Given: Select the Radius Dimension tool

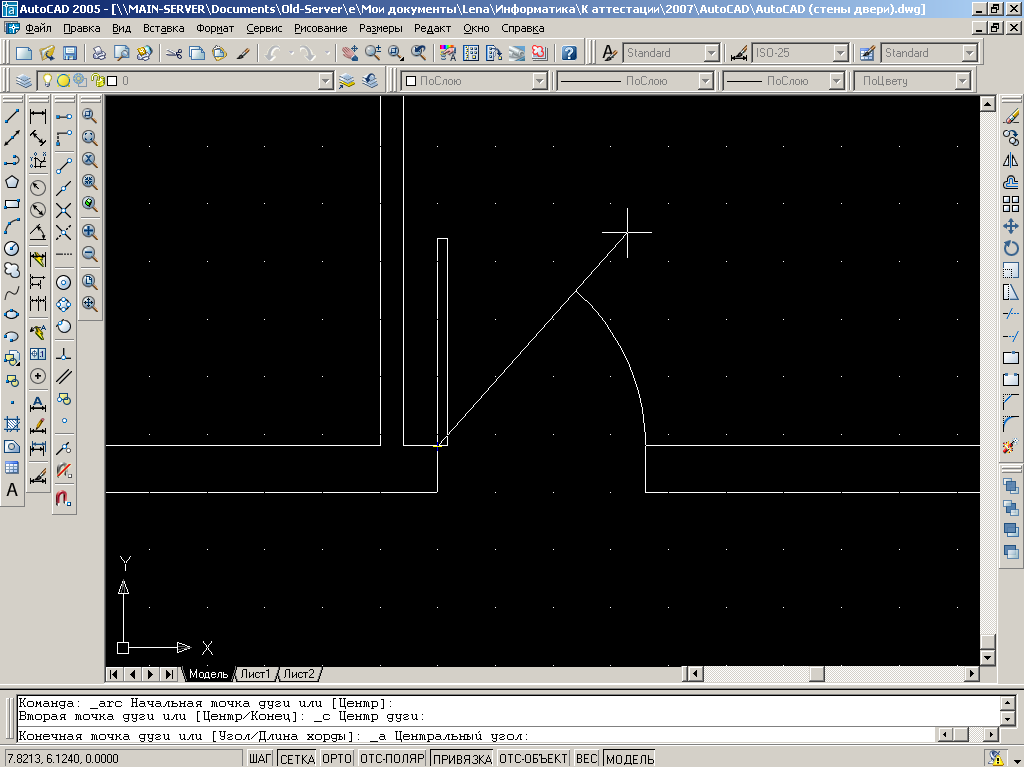Looking at the screenshot, I should 39,188.
